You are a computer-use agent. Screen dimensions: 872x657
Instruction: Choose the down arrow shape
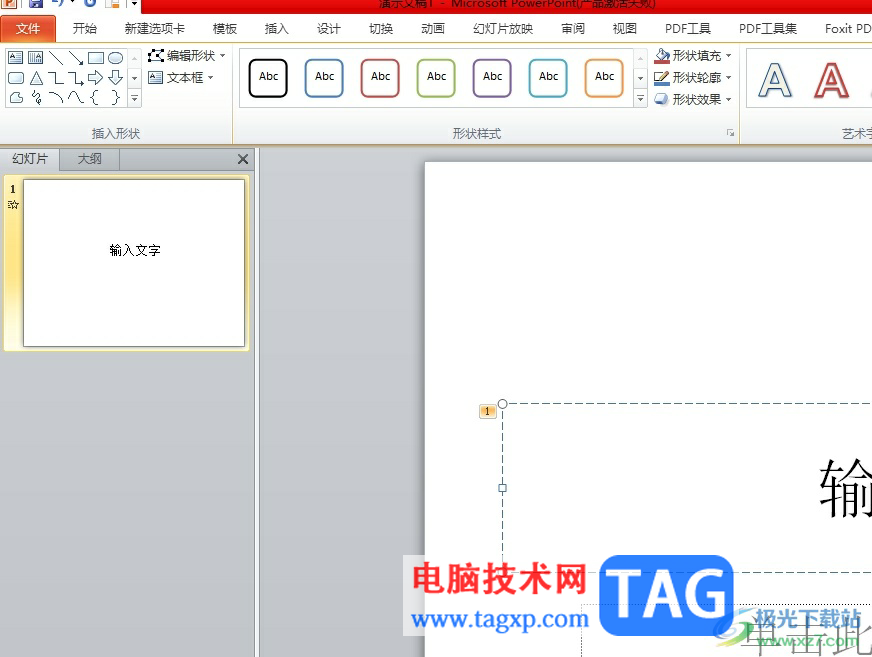pos(116,78)
